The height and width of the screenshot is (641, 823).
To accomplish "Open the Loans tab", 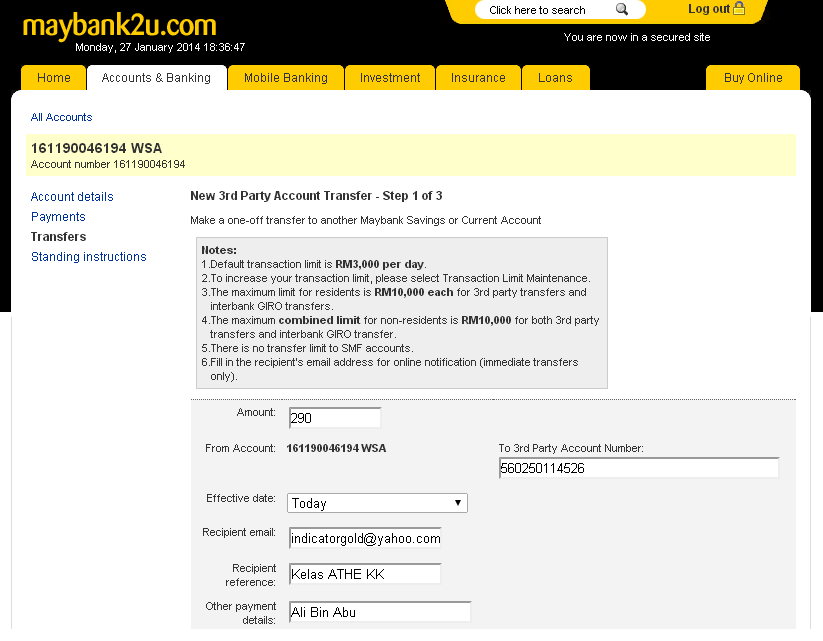I will point(555,78).
